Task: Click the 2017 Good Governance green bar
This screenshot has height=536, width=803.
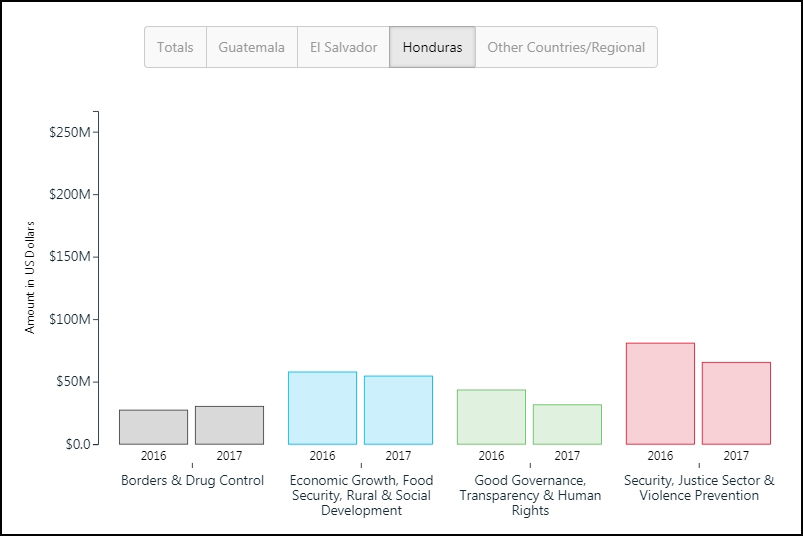Action: 567,424
